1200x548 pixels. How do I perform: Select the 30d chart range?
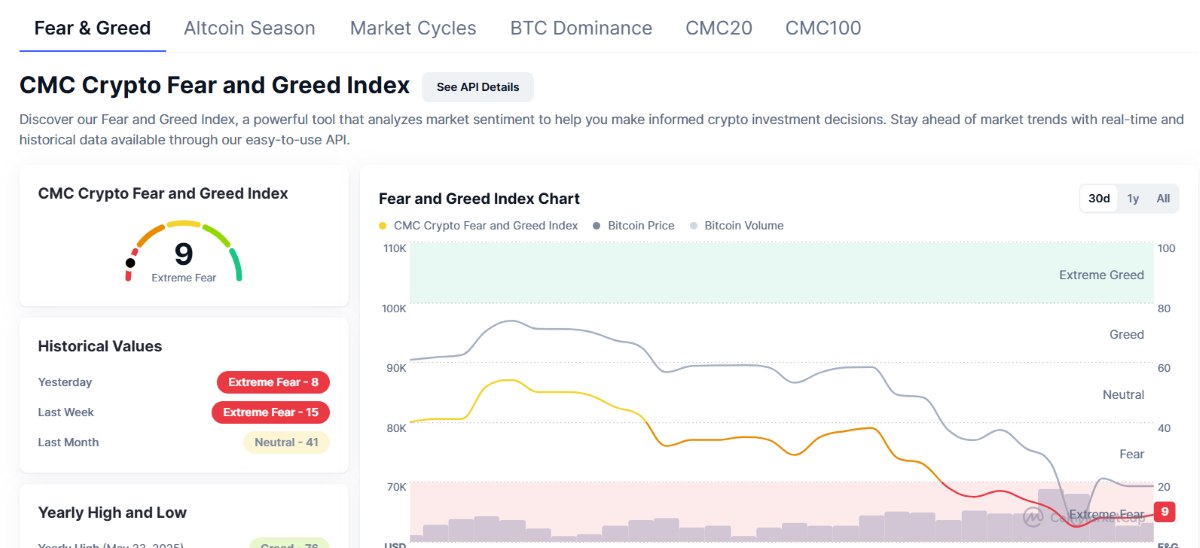click(x=1099, y=198)
